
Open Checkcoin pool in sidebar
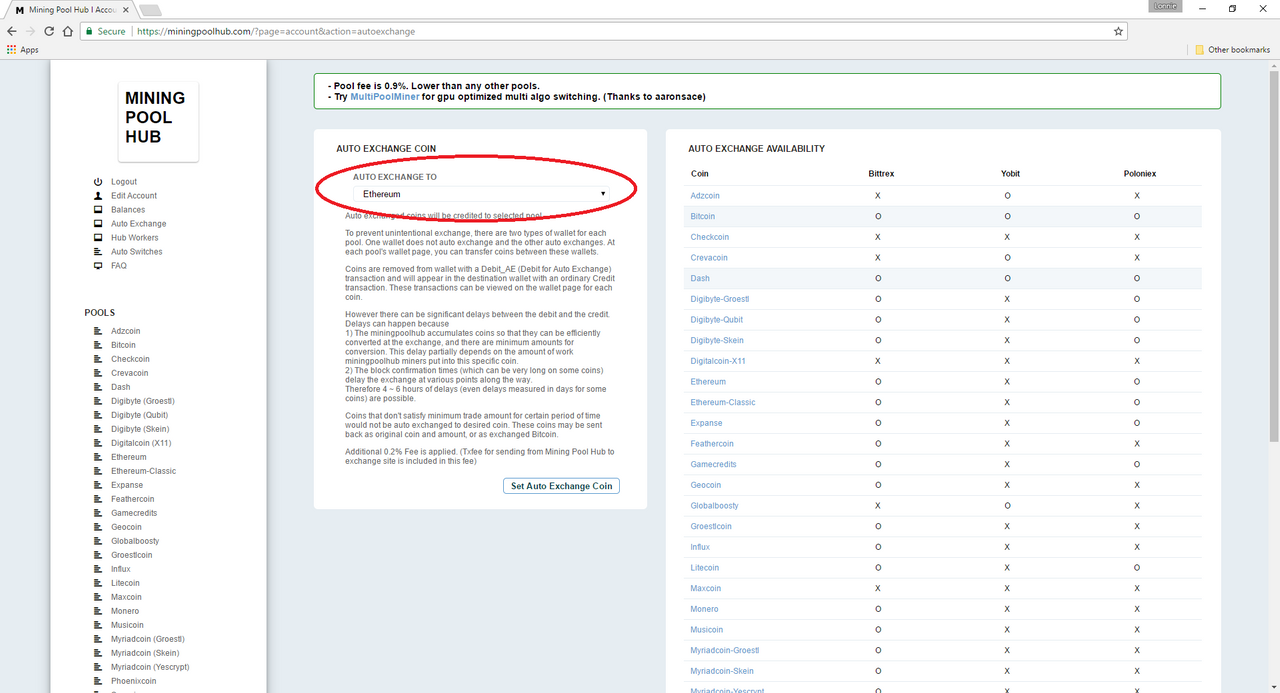130,359
